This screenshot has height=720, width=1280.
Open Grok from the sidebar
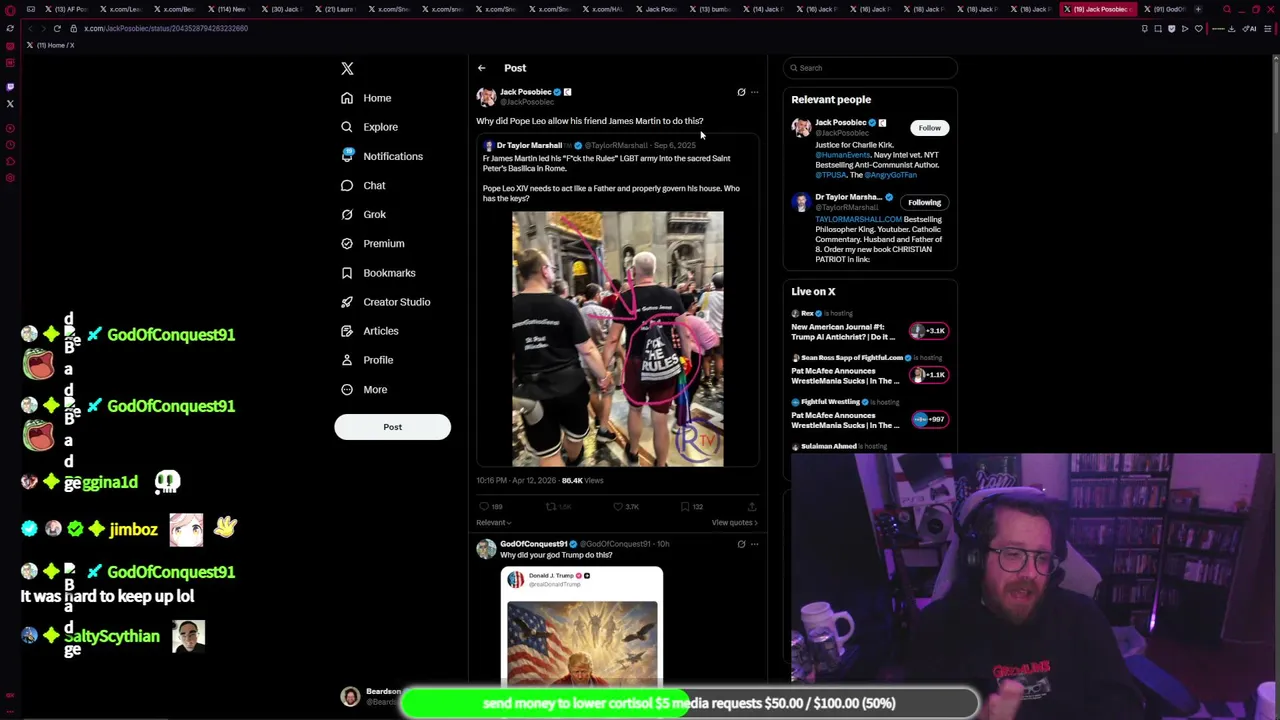pos(363,214)
